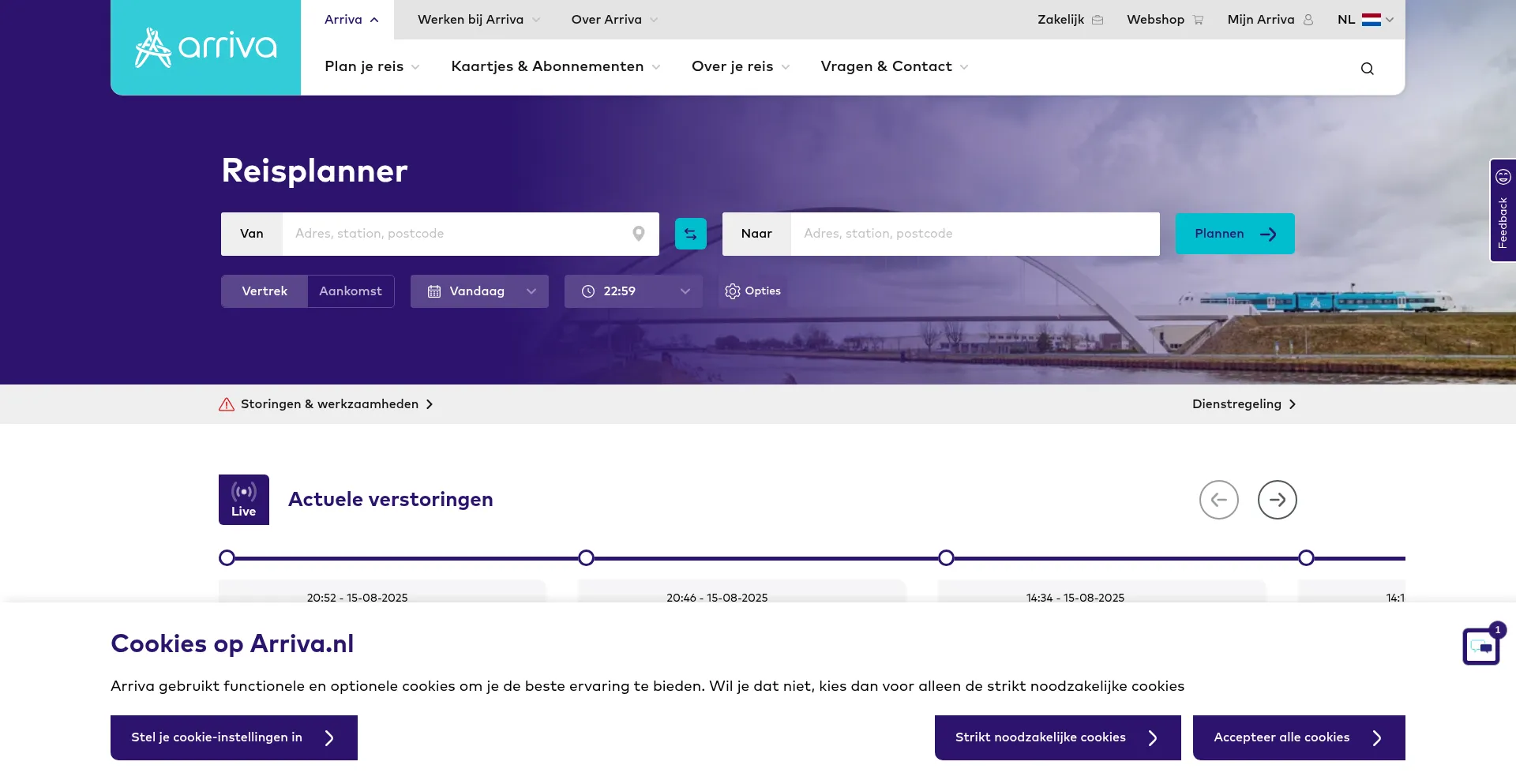
Task: Click Stel je cookie-instellingen in
Action: [234, 737]
